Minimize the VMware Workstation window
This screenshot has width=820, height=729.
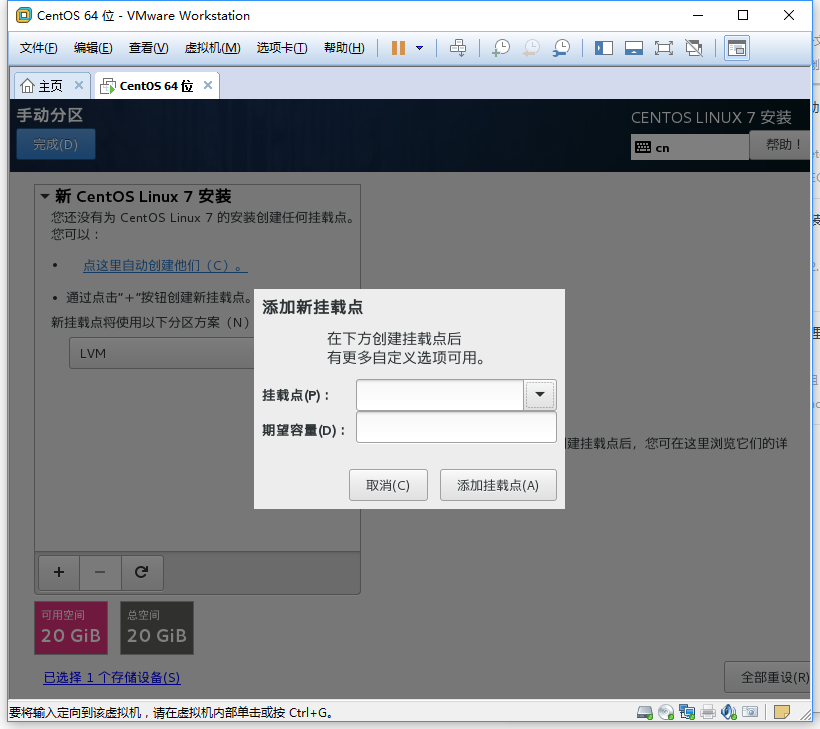click(x=698, y=15)
